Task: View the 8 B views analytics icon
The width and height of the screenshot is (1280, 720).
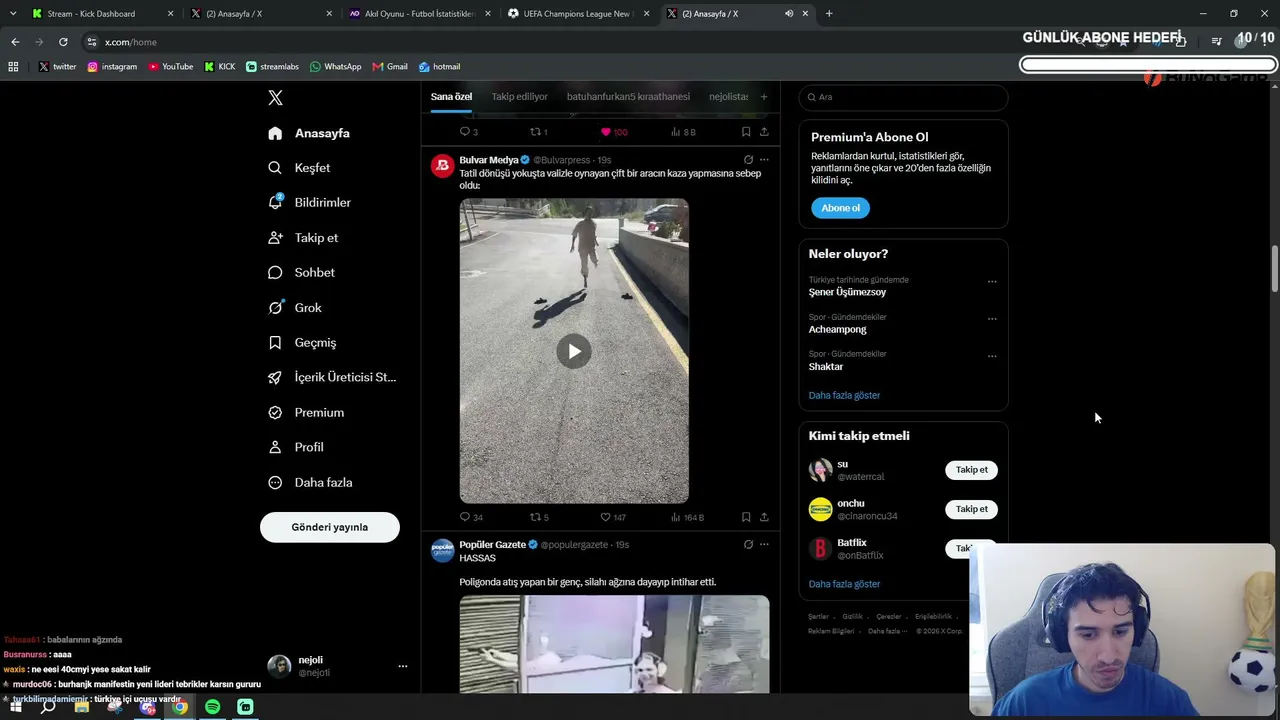Action: click(683, 132)
